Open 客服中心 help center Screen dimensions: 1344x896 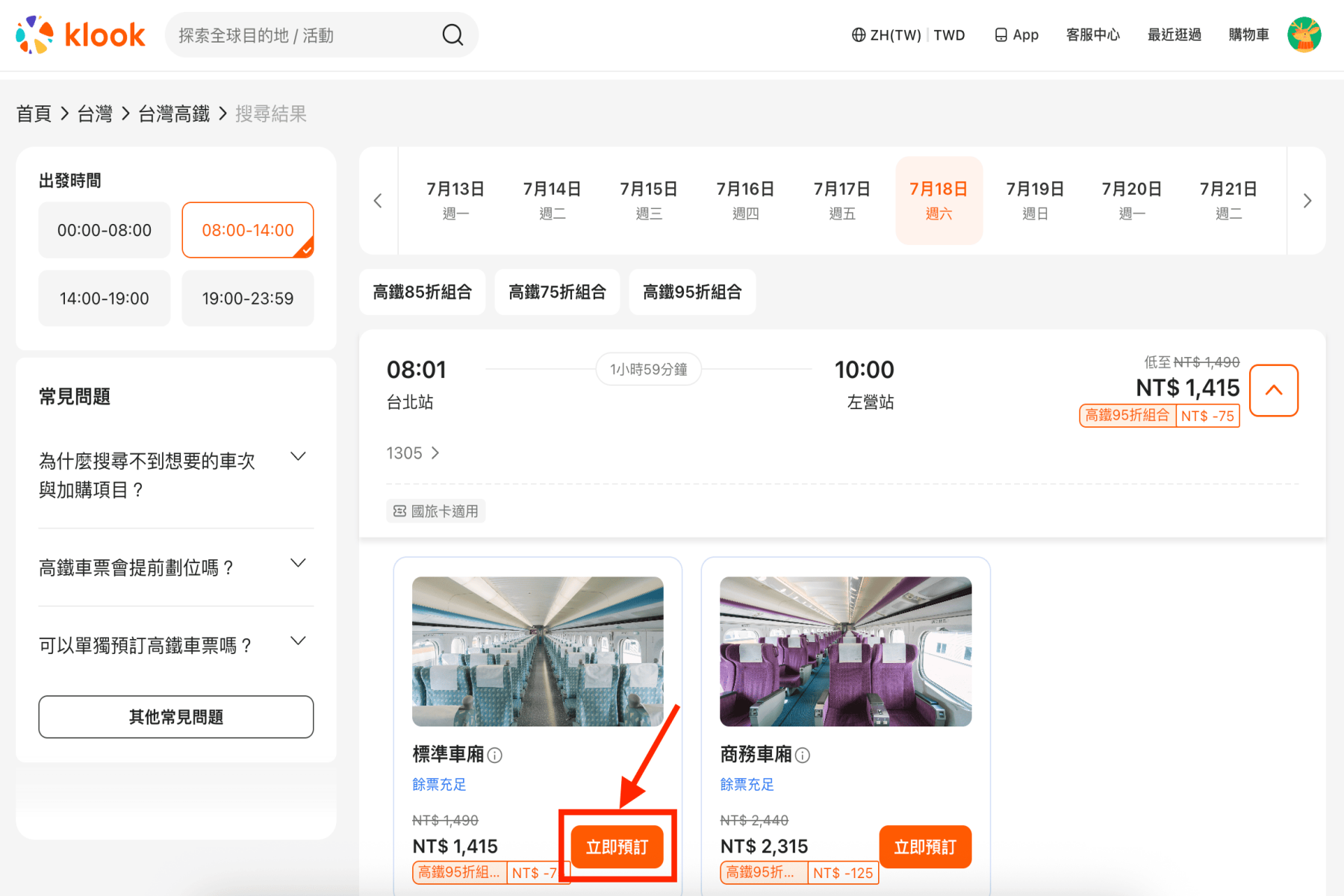(1093, 35)
